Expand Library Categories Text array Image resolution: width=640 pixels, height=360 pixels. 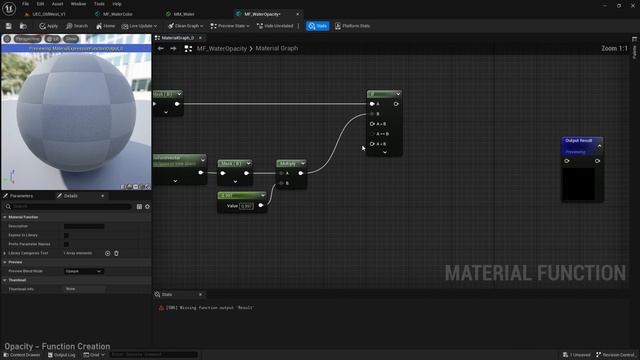(x=5, y=253)
